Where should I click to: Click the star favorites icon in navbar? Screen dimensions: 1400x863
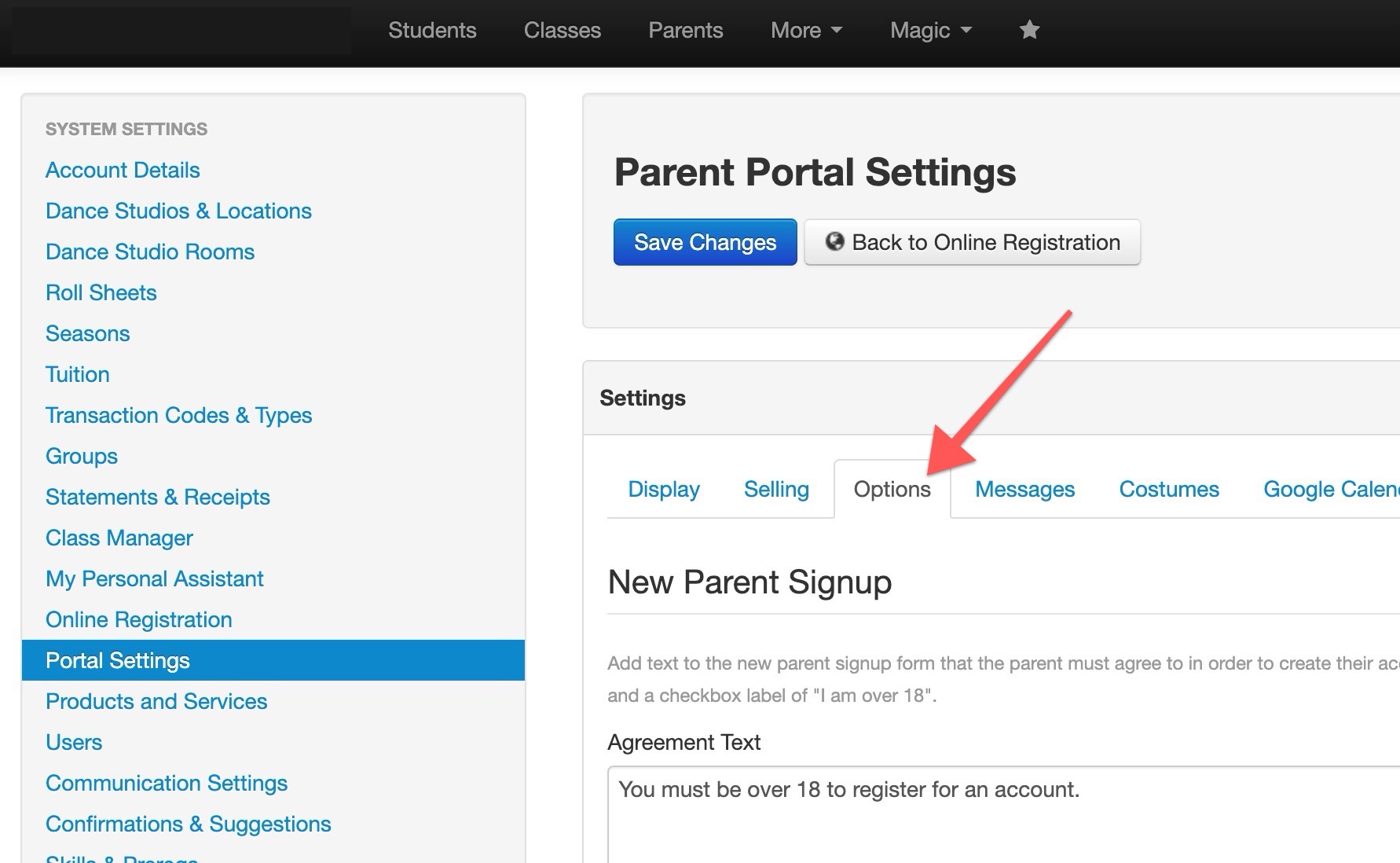[x=1029, y=30]
